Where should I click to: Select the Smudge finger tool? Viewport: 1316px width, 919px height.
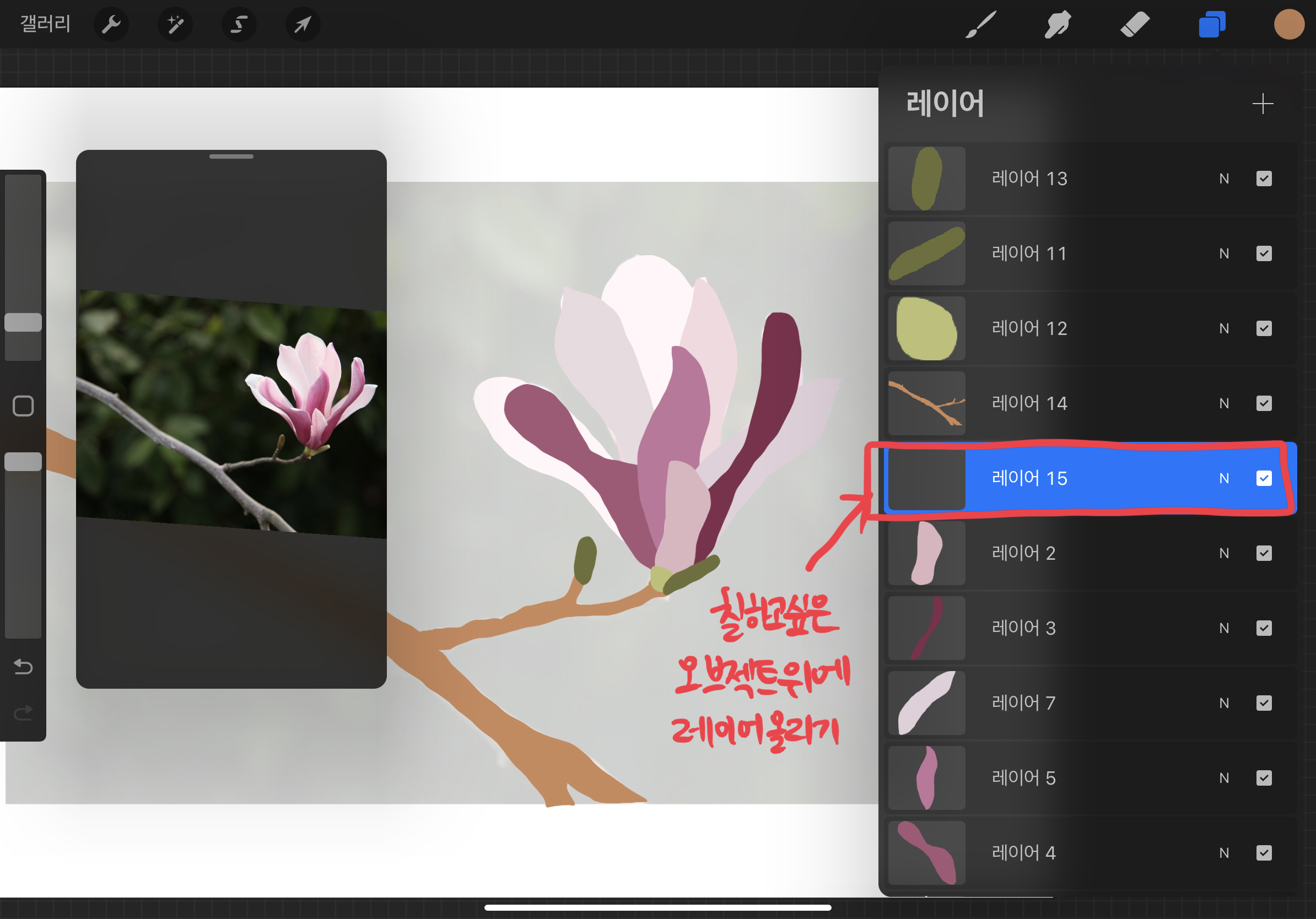pyautogui.click(x=1057, y=25)
